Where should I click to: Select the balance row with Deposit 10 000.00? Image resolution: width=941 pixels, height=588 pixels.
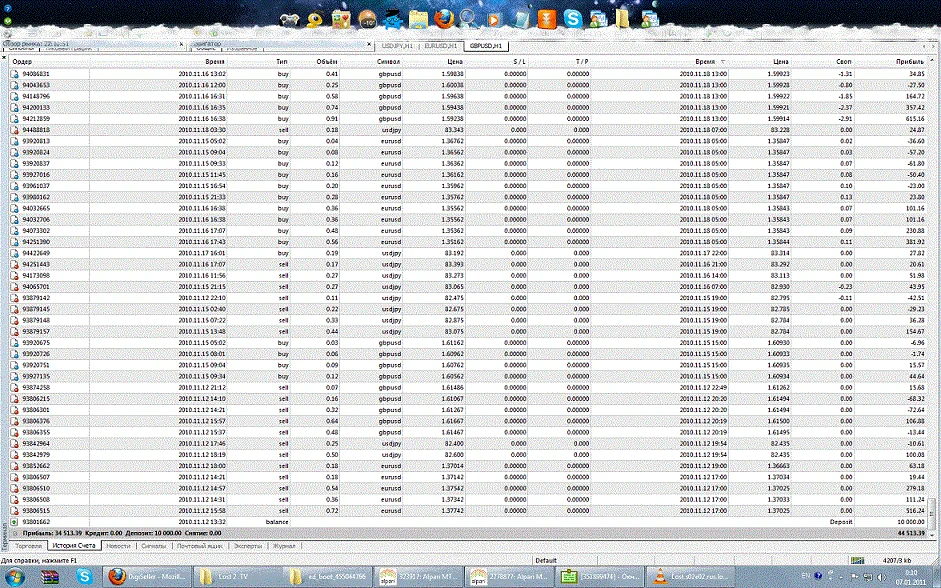pyautogui.click(x=468, y=522)
